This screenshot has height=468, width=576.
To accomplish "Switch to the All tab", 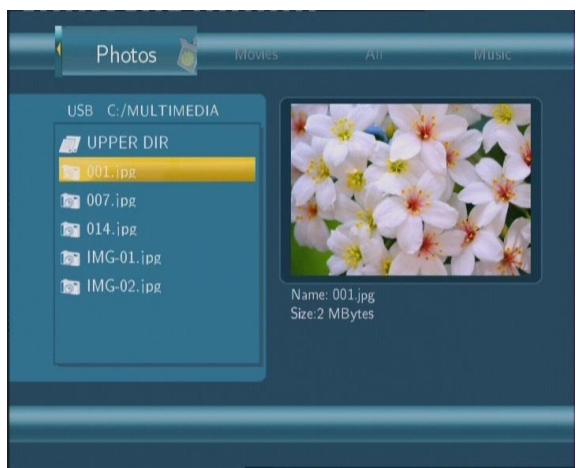I will point(374,54).
